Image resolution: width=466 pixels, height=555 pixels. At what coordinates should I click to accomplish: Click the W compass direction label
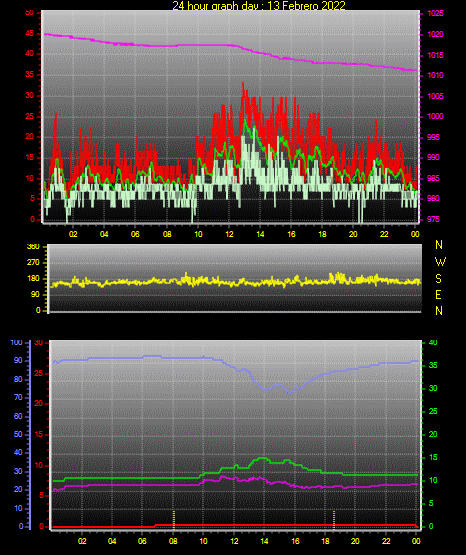(440, 262)
